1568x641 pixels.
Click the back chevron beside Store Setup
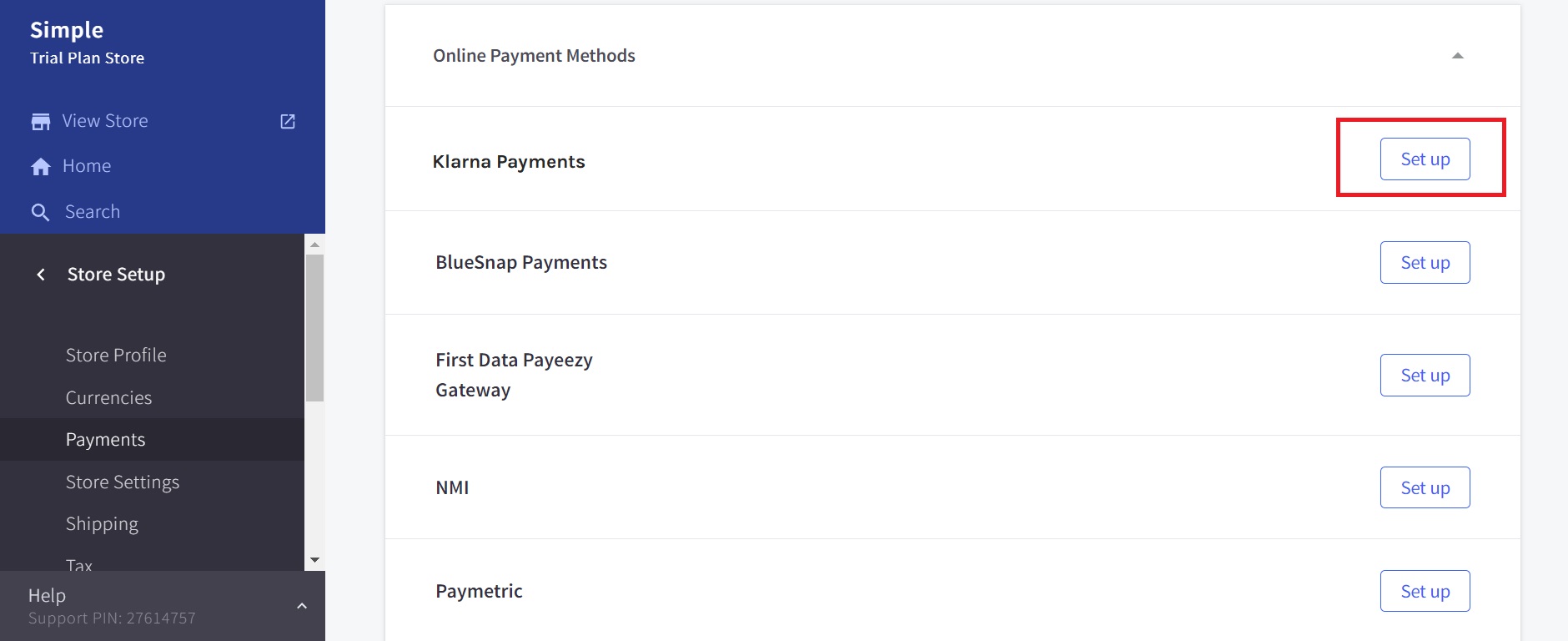[x=41, y=275]
